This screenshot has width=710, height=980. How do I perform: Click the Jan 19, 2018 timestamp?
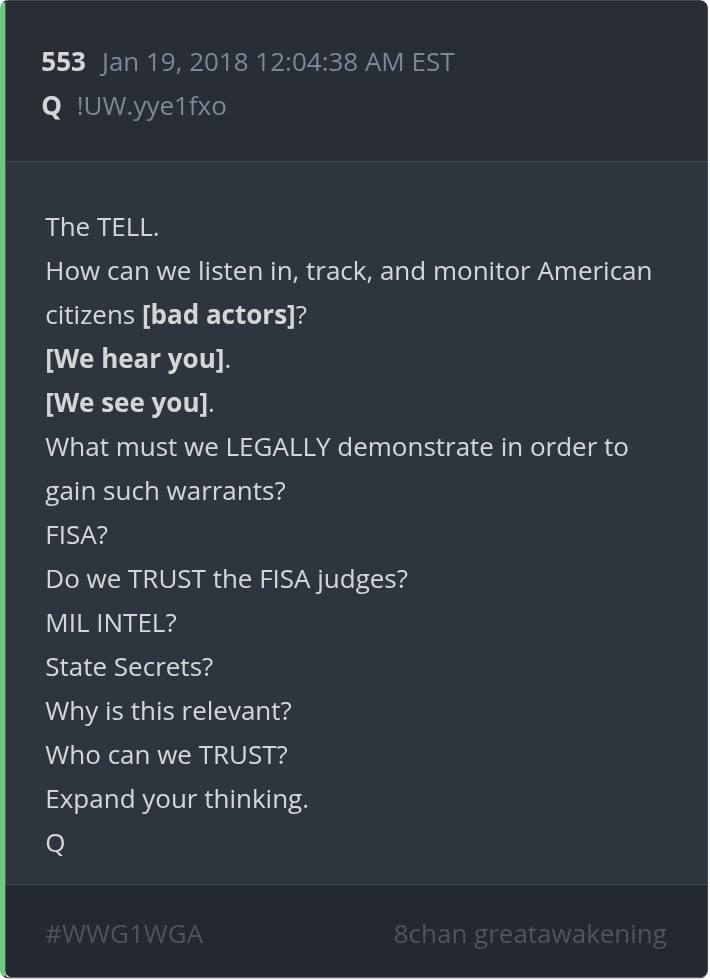(277, 62)
